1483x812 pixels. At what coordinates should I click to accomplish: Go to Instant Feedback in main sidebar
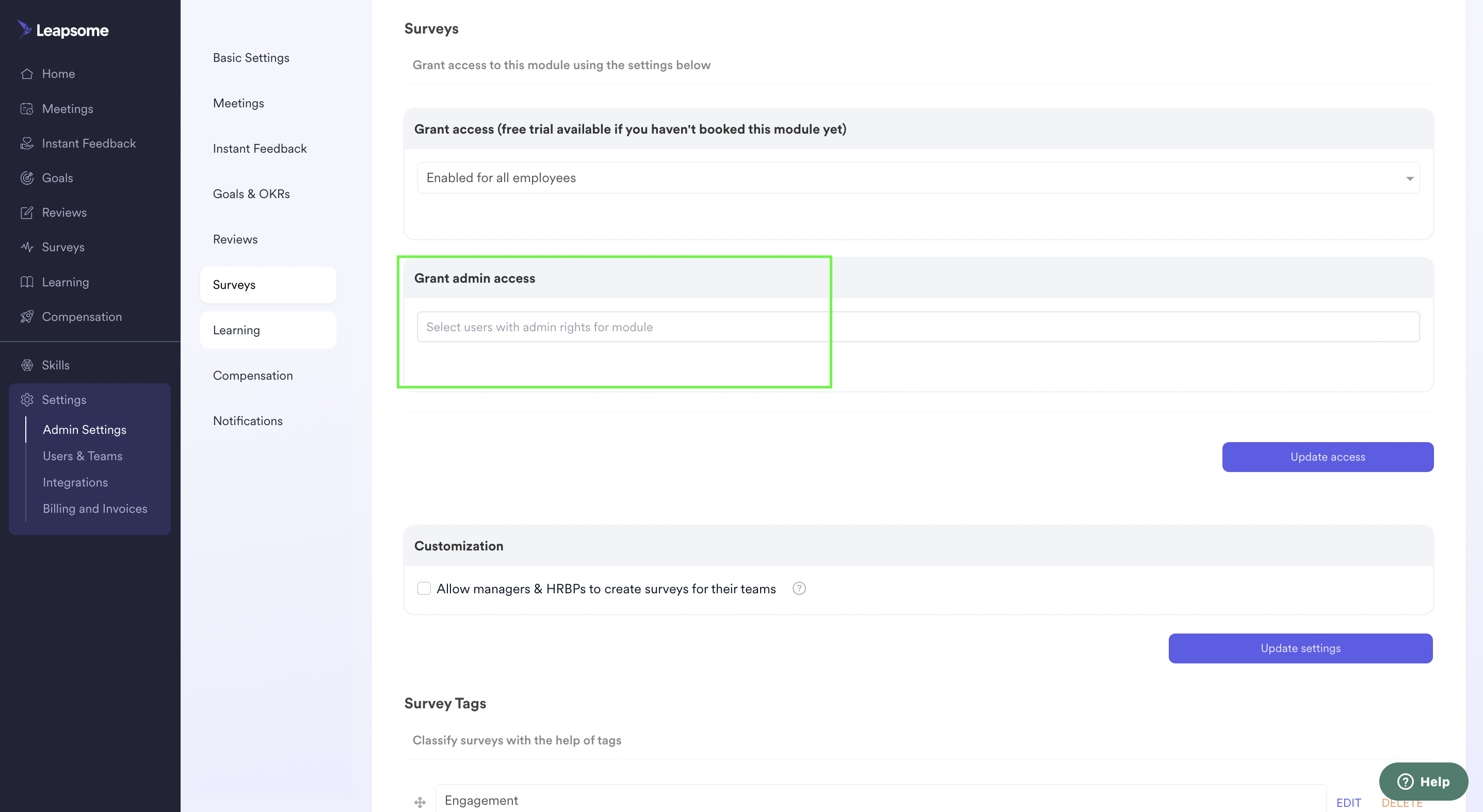[x=90, y=143]
